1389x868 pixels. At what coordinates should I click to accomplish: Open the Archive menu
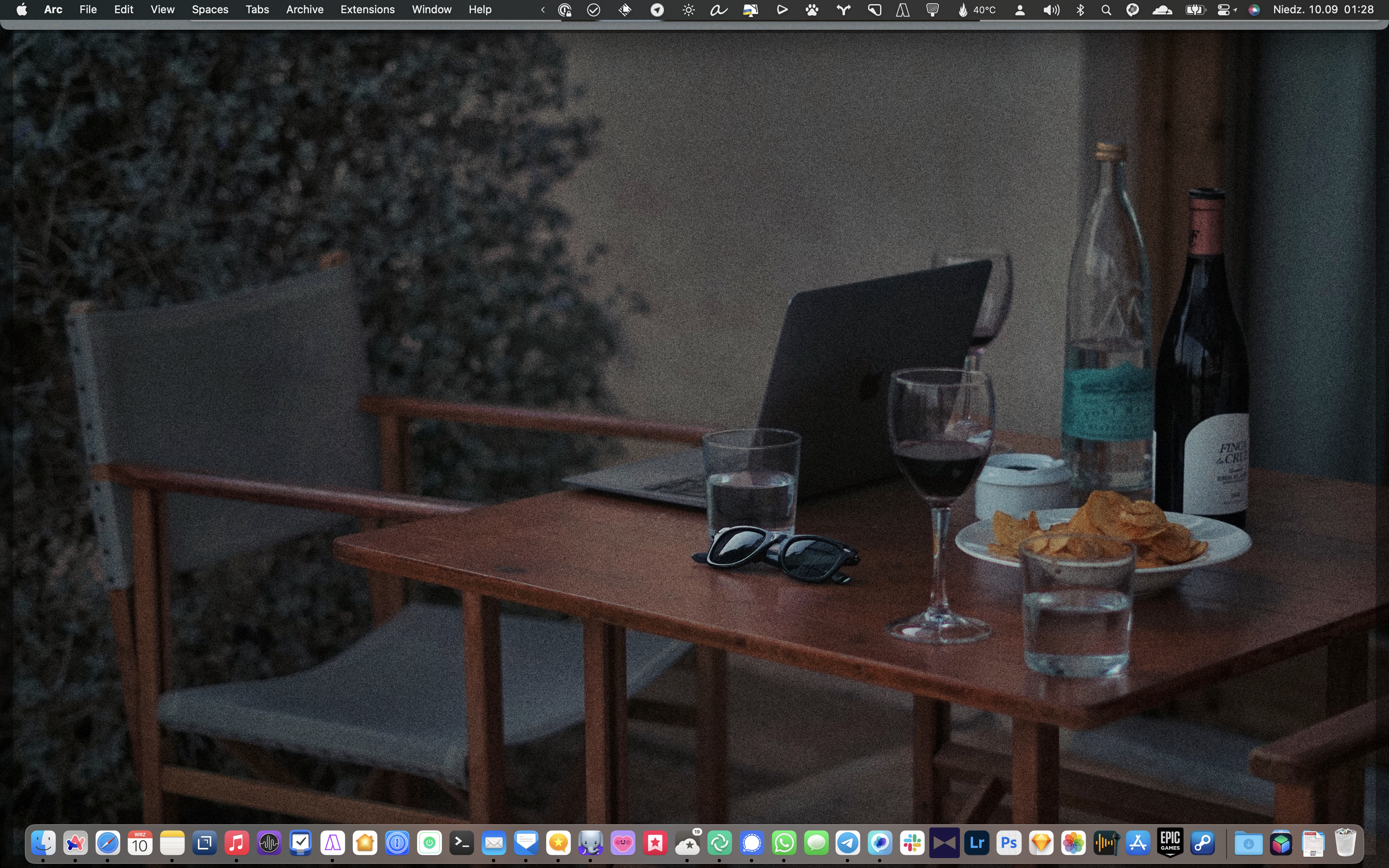click(304, 10)
